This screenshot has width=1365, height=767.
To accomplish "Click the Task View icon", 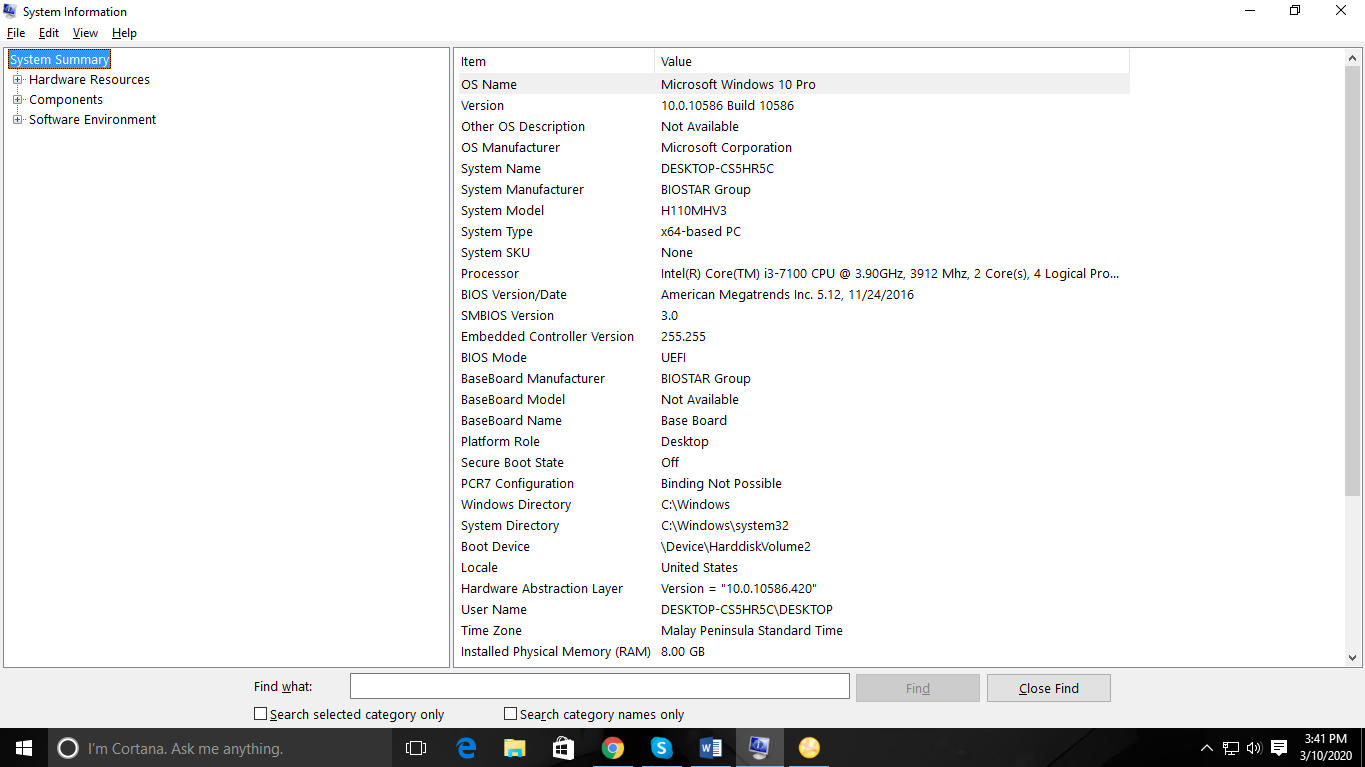I will click(x=416, y=748).
